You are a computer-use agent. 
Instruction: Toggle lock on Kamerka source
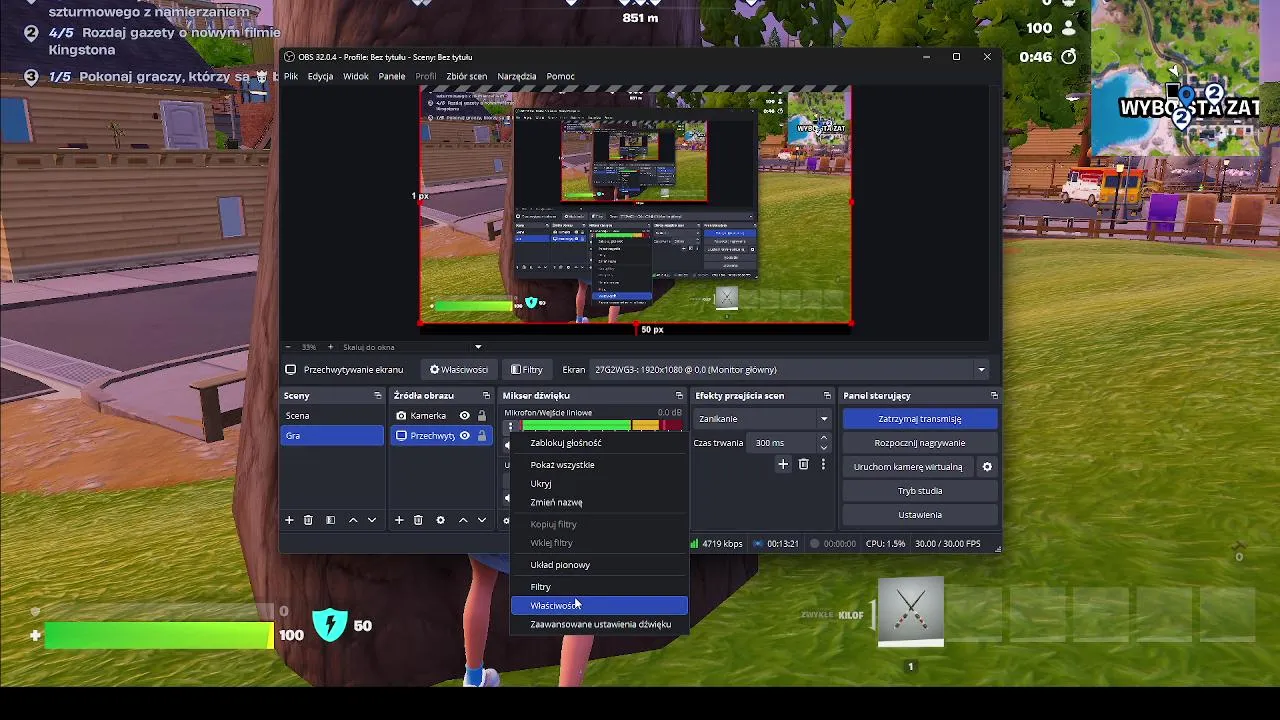tap(481, 416)
